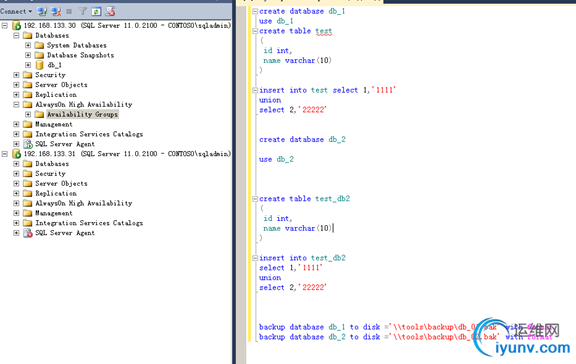The image size is (576, 364).
Task: Expand AlwaysOn High Availability under 192.168.133.31
Action: click(x=16, y=203)
